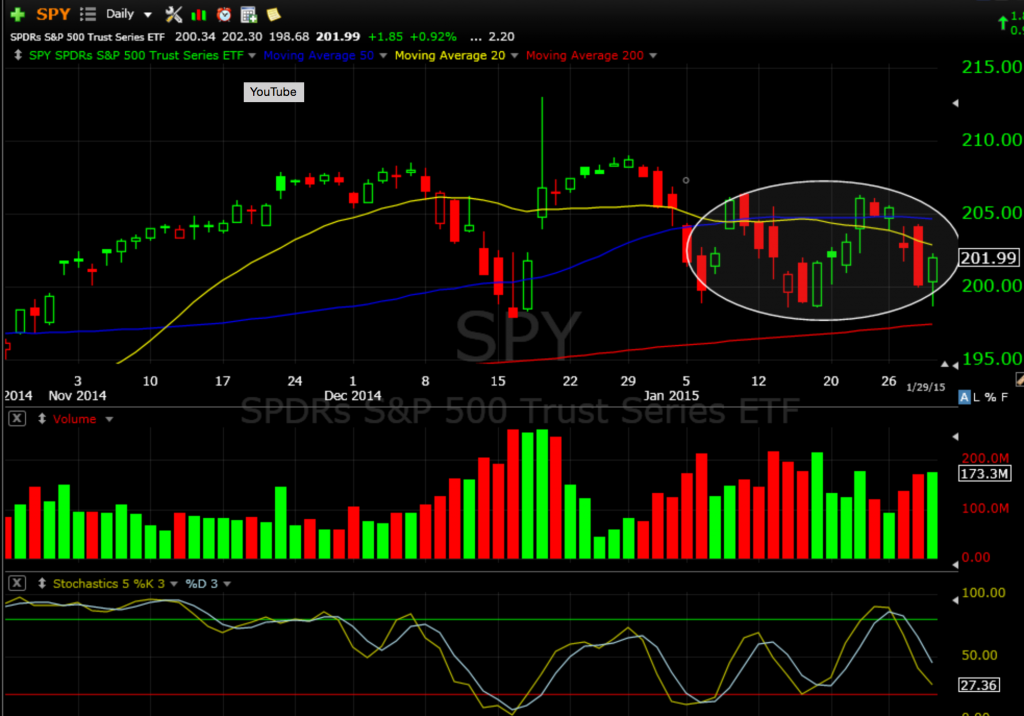This screenshot has width=1024, height=716.
Task: Click the up-down arrow next to Volume
Action: [42, 419]
